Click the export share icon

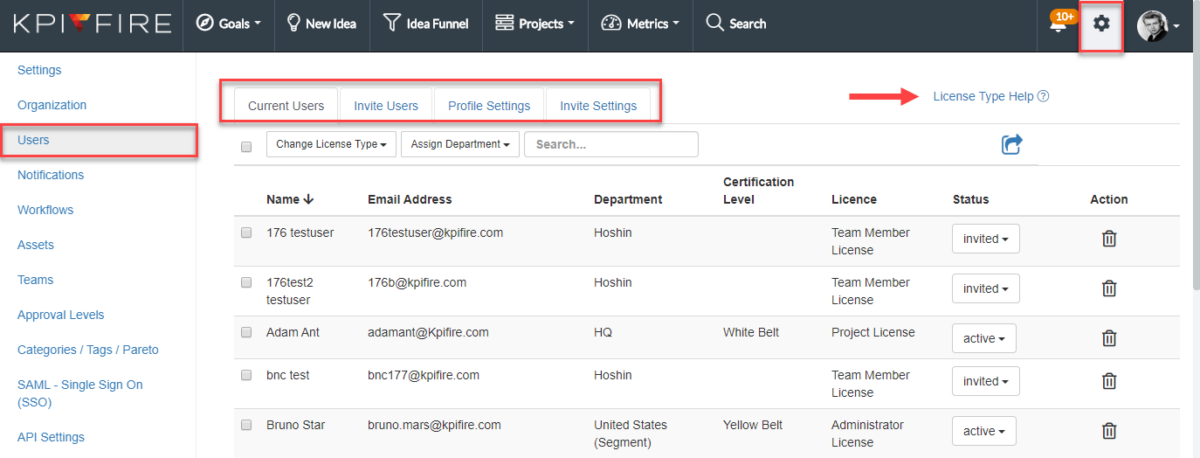tap(1011, 145)
